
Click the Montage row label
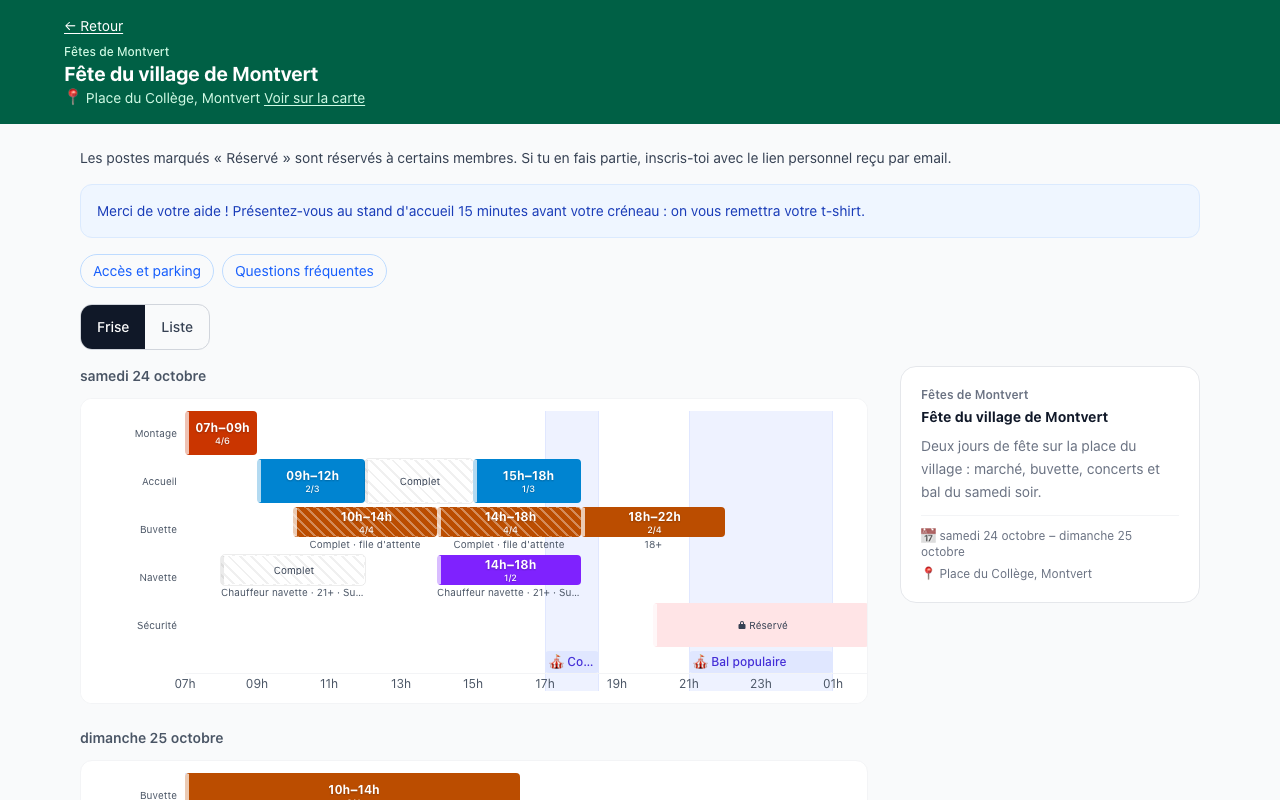coord(155,433)
